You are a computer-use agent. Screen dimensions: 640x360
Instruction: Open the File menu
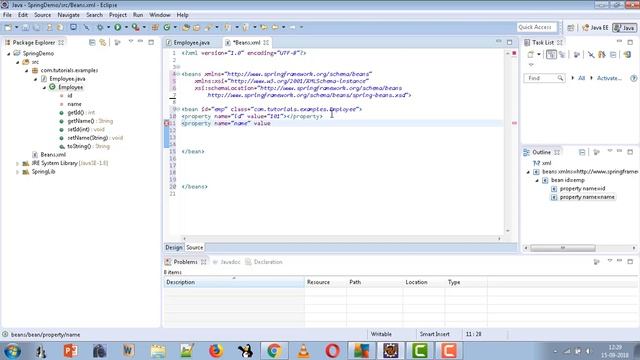[x=7, y=15]
